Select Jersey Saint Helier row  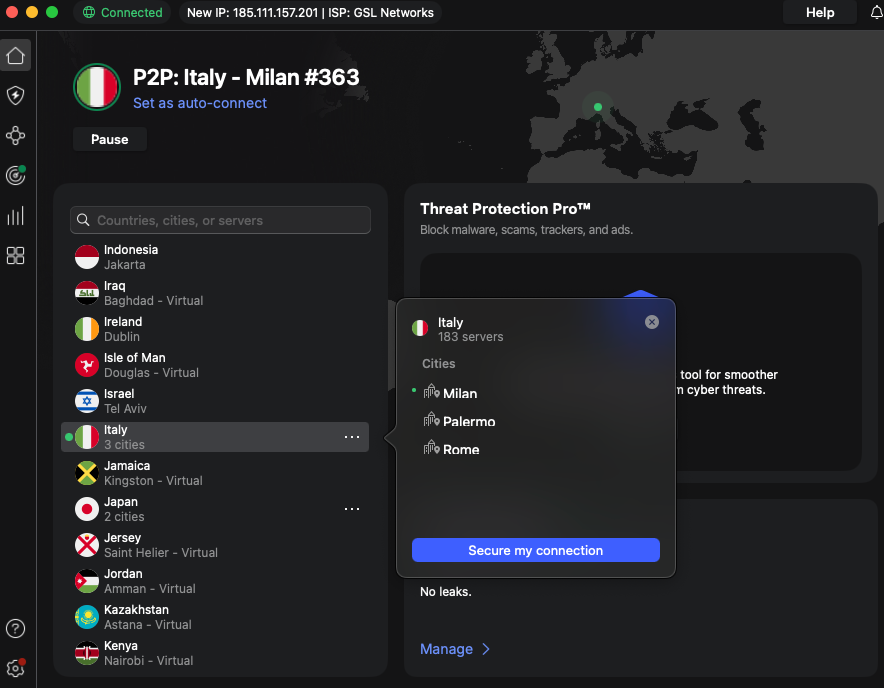click(215, 545)
